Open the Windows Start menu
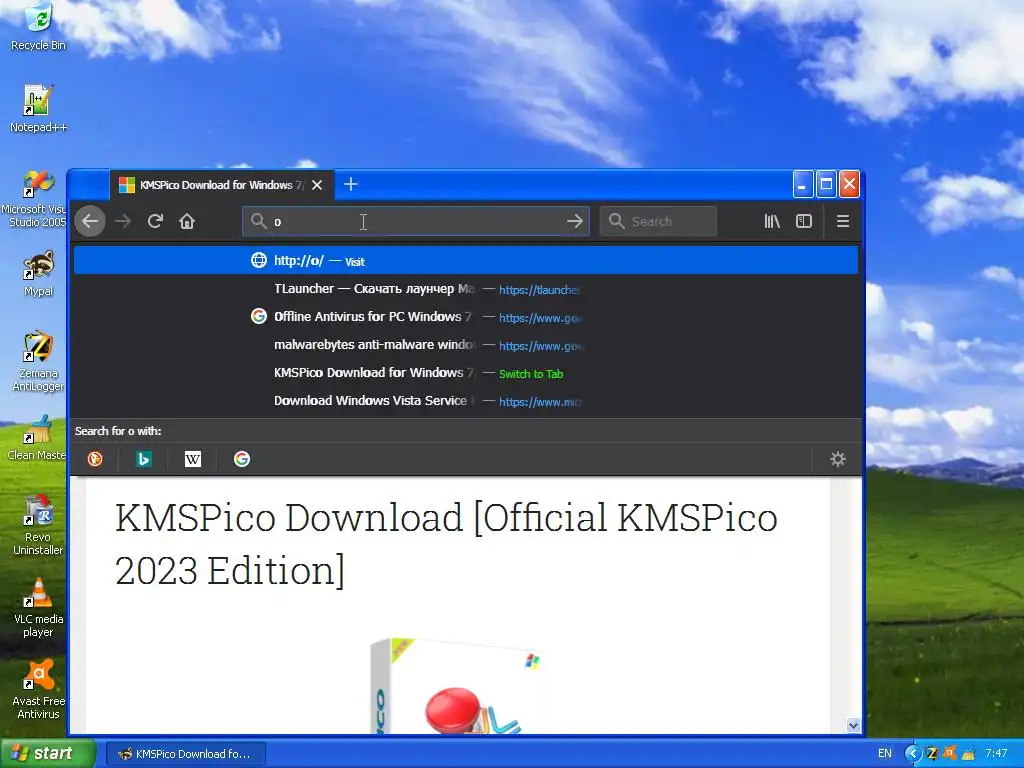 [47, 754]
